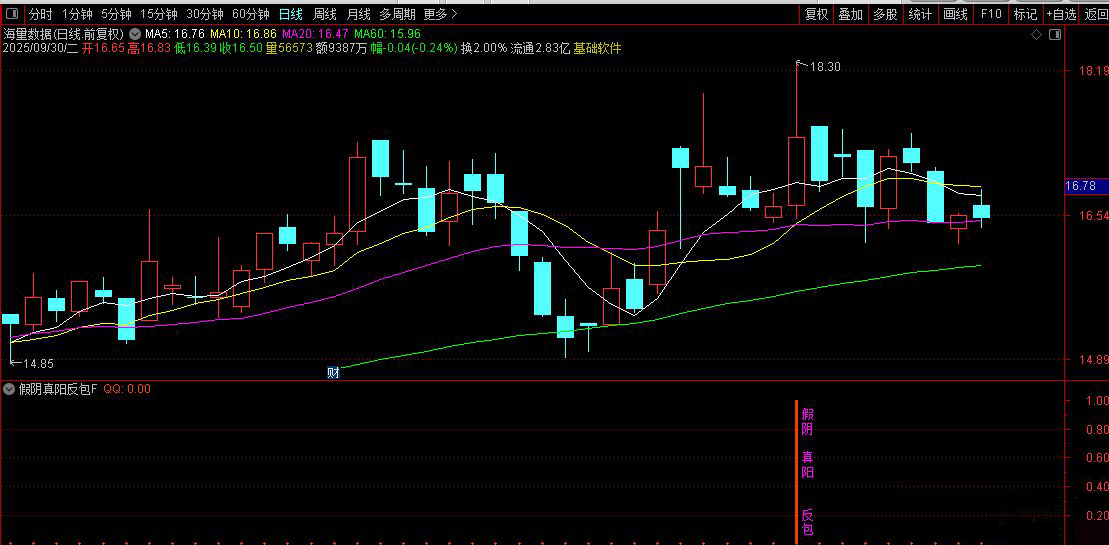Toggle the right side panel icon

pyautogui.click(x=1053, y=34)
